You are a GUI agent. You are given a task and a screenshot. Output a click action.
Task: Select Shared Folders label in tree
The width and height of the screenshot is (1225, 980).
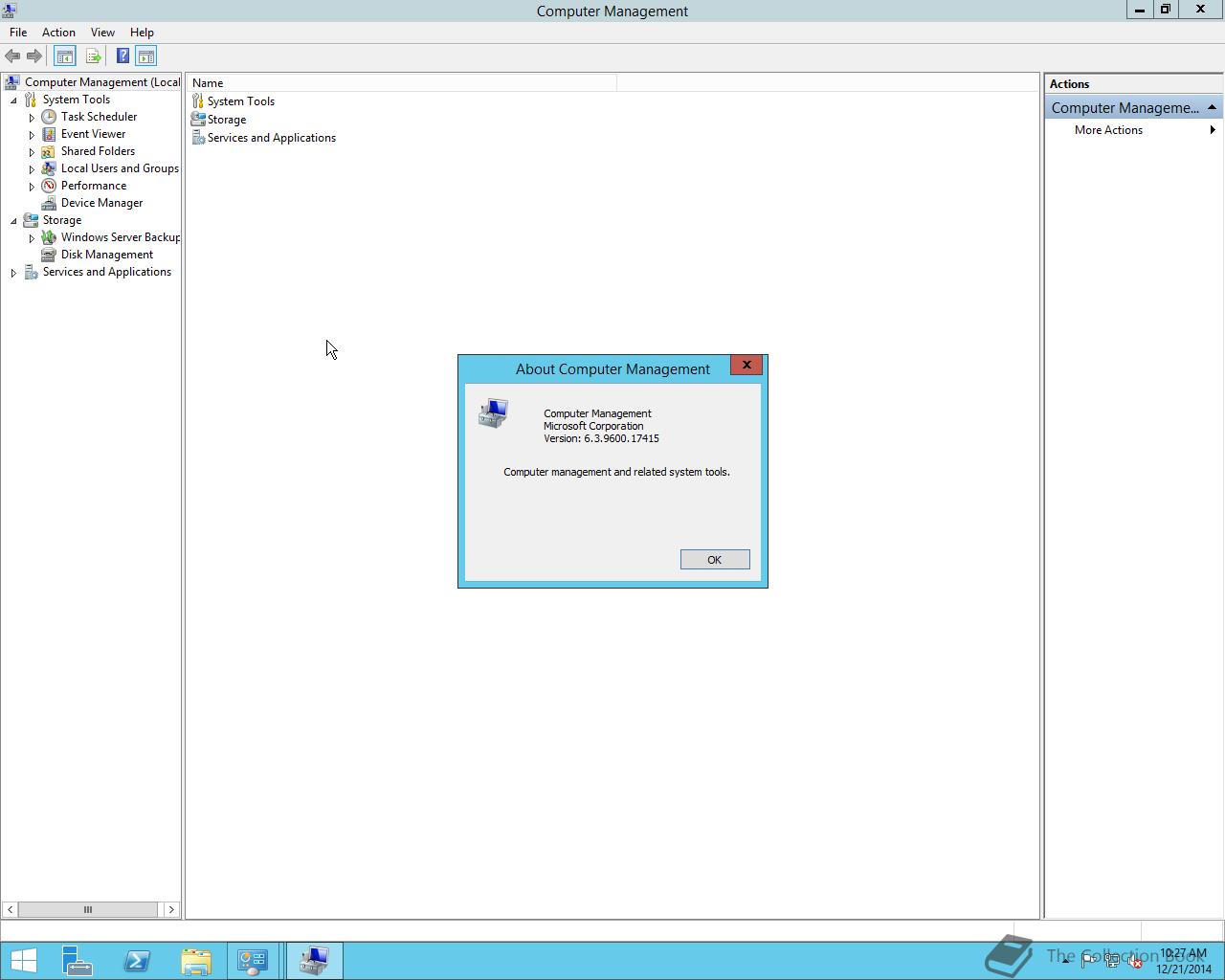(98, 151)
